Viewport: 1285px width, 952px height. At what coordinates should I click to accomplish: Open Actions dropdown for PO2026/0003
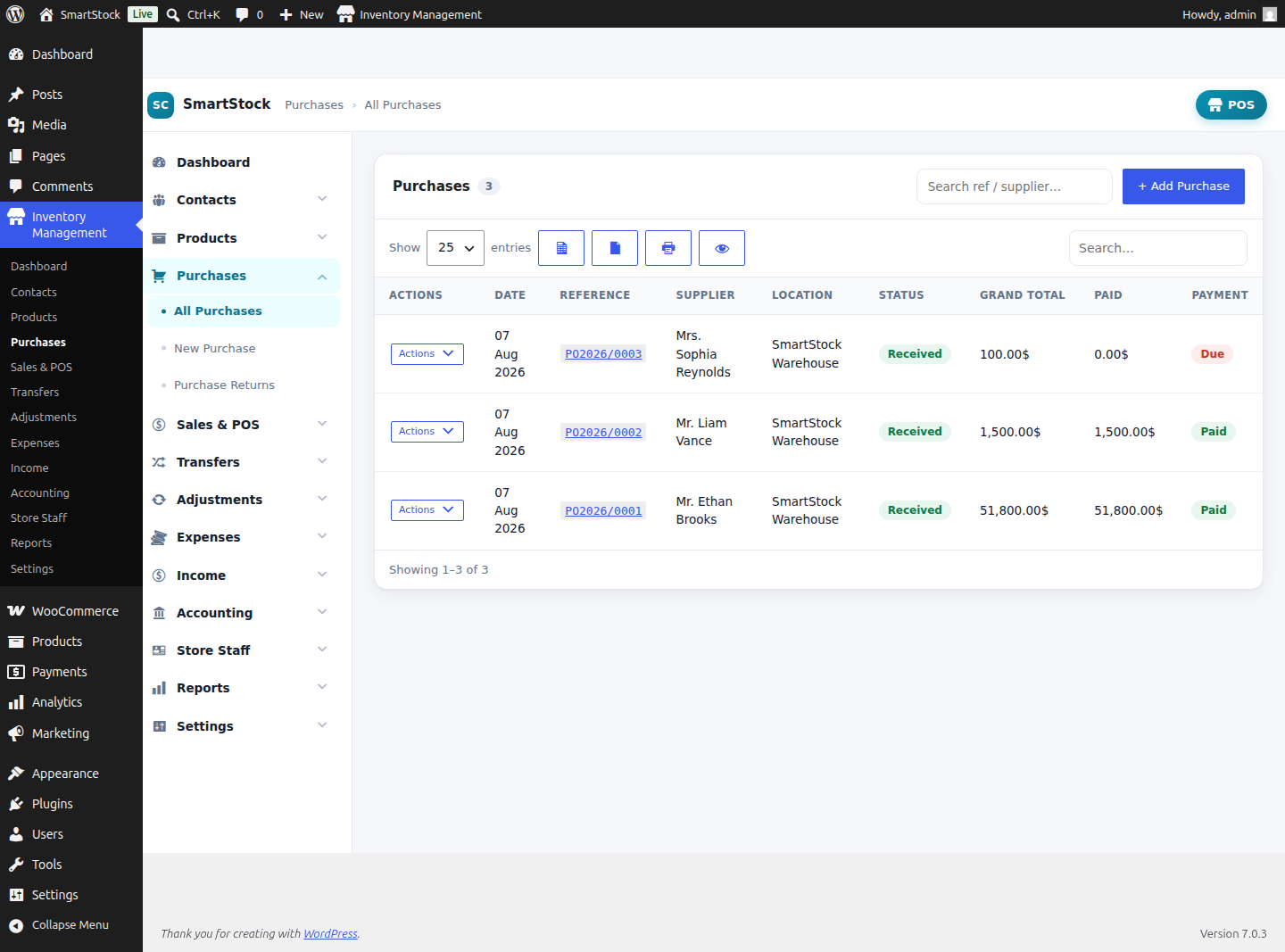coord(427,354)
